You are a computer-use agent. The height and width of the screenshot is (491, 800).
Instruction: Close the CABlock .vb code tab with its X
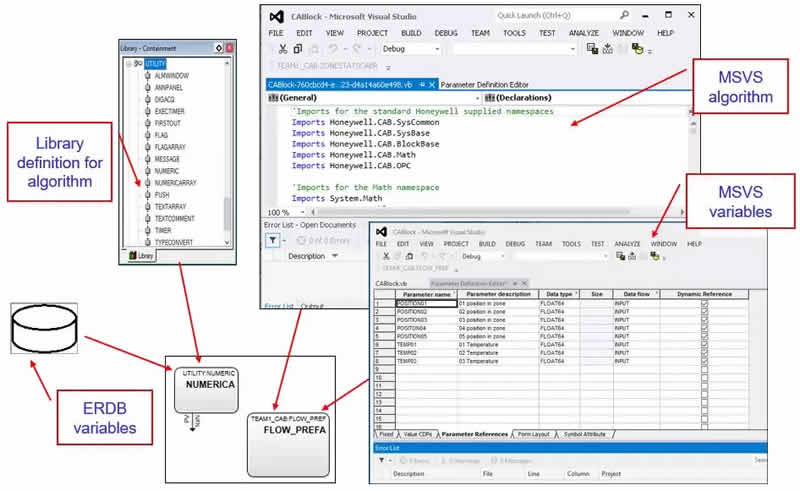tap(432, 85)
